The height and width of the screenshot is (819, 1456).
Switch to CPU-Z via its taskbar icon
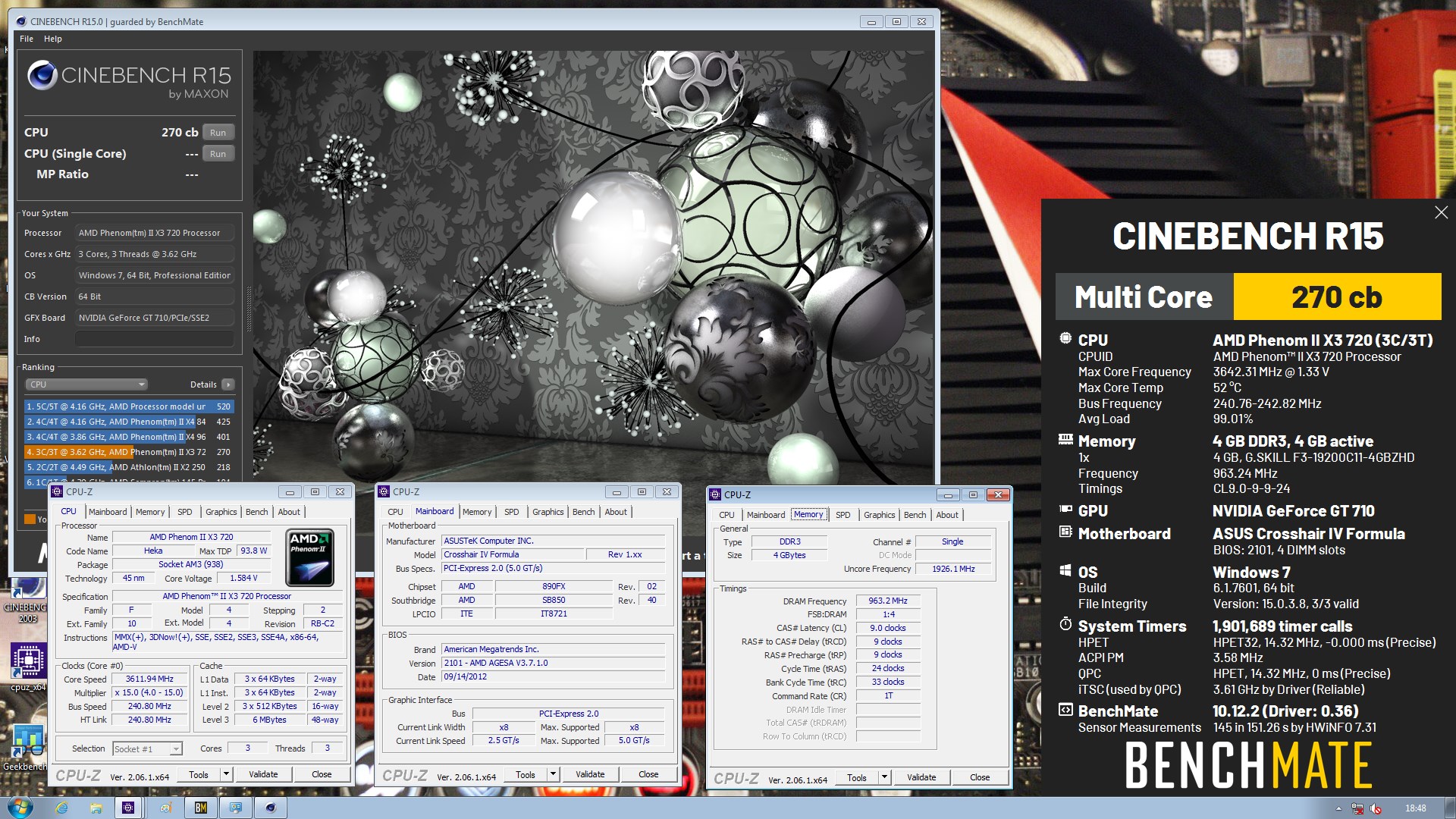(x=128, y=808)
